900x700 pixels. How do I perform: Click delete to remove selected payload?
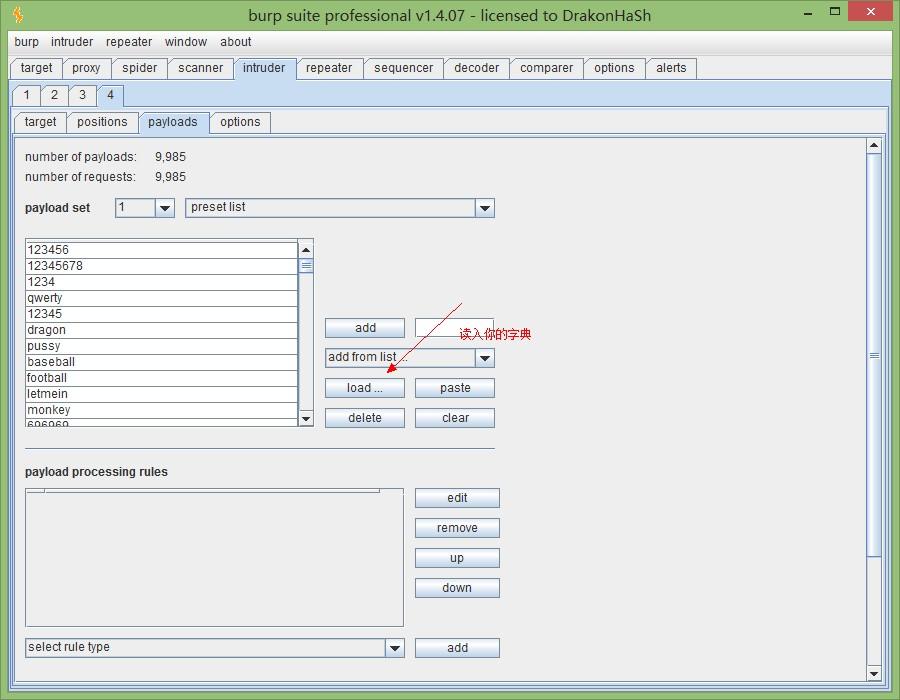[x=365, y=418]
